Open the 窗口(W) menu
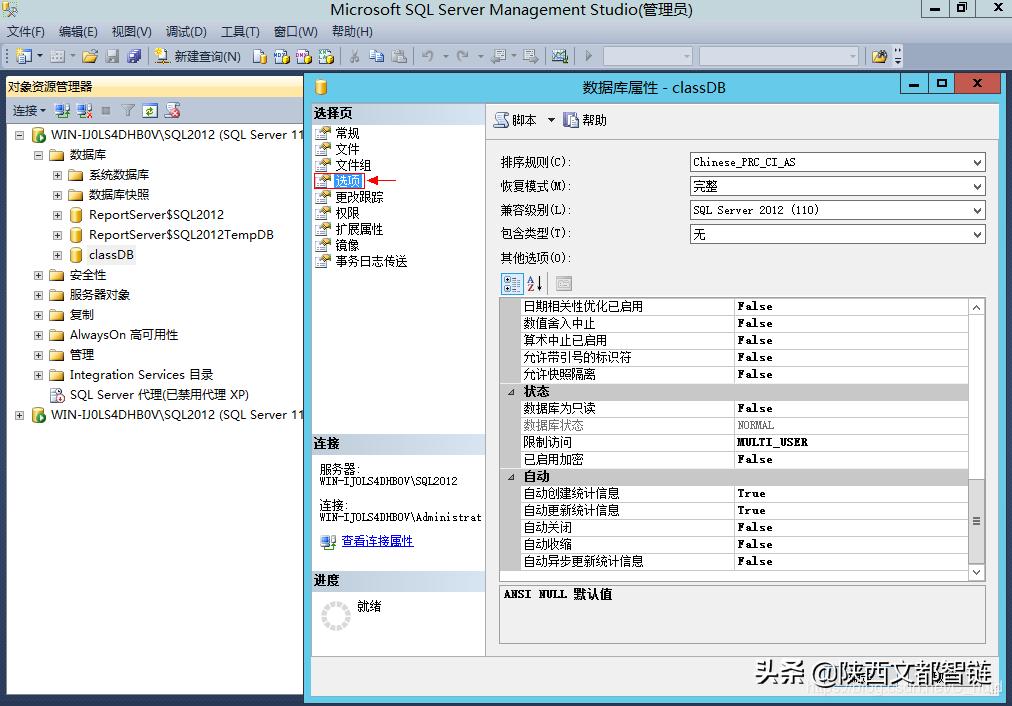The image size is (1012, 706). (x=296, y=32)
